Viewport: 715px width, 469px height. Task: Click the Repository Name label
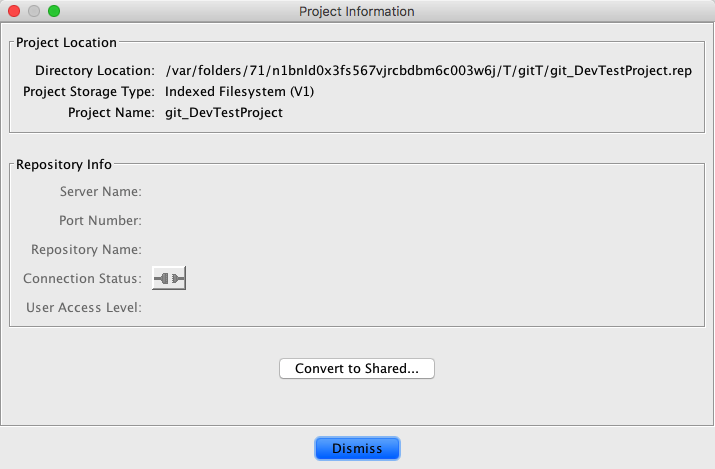click(x=86, y=249)
